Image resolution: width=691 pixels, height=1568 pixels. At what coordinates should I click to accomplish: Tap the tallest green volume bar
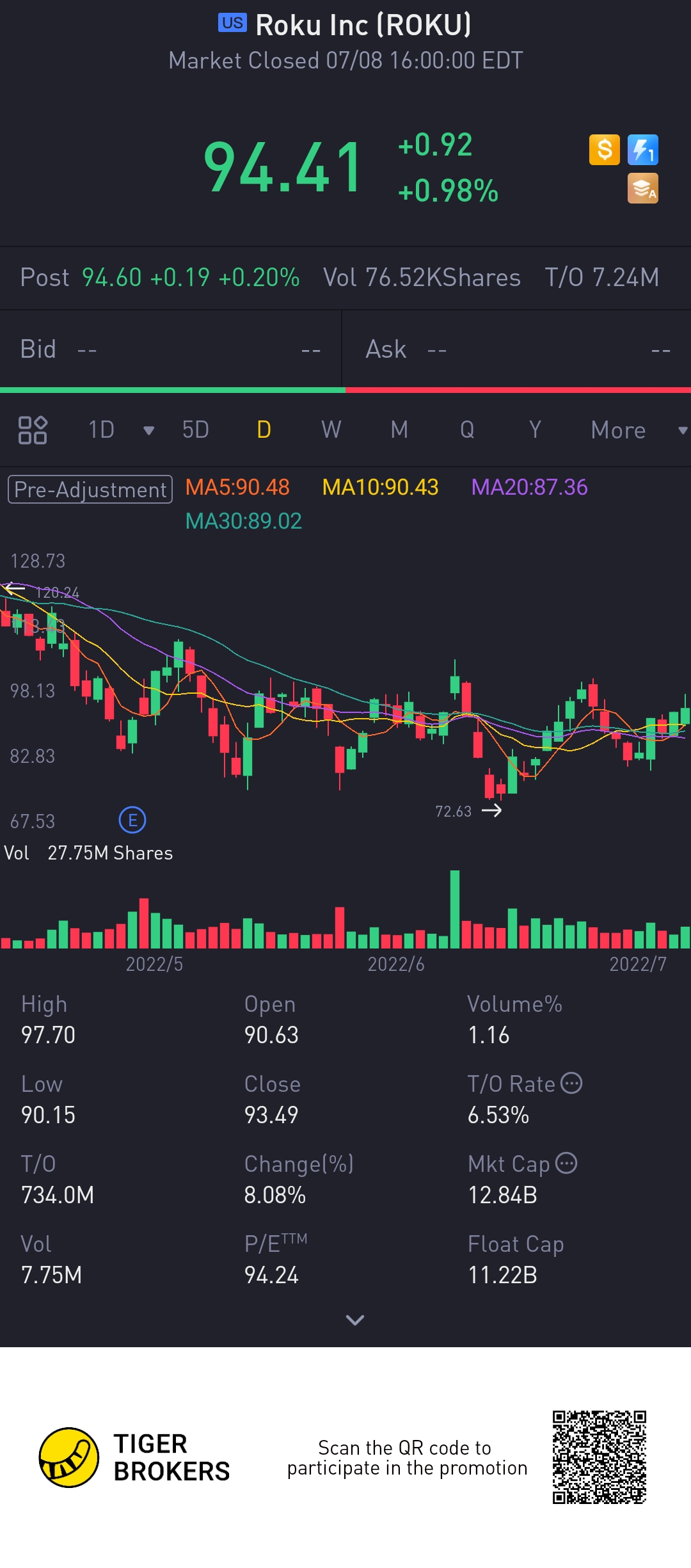click(x=455, y=909)
